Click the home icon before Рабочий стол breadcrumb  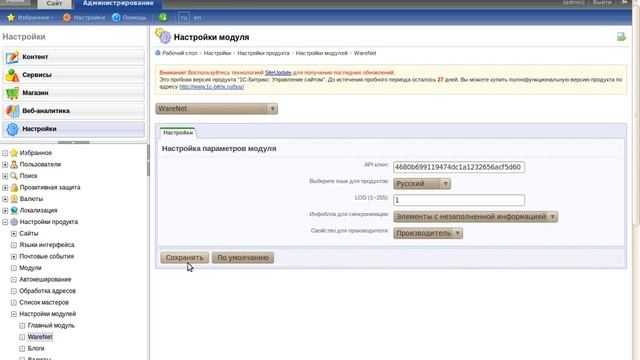(158, 53)
